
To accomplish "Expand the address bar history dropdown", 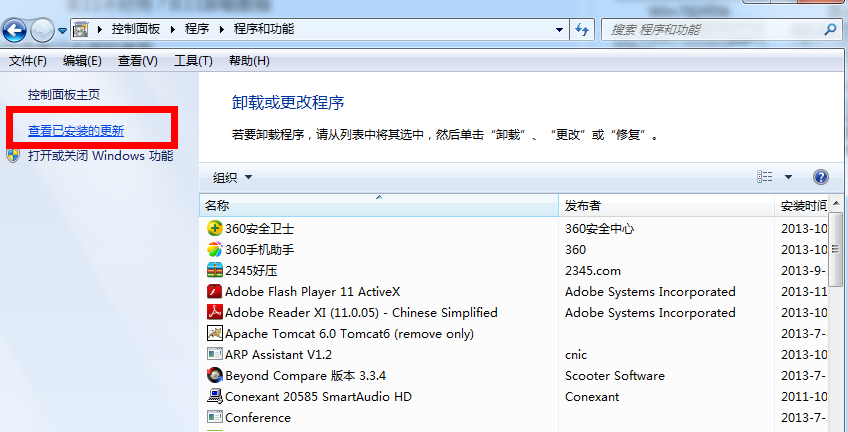I will (559, 30).
